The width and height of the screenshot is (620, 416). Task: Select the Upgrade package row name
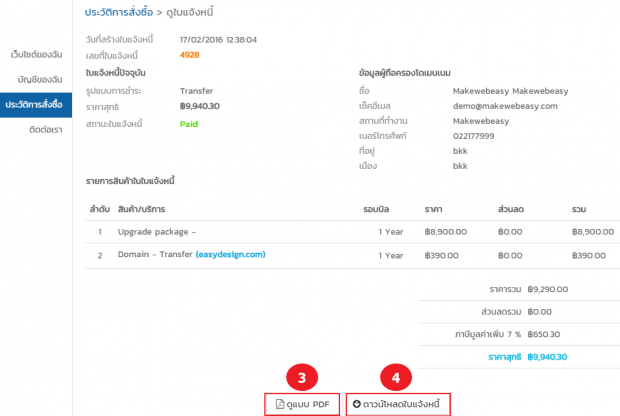click(x=156, y=231)
